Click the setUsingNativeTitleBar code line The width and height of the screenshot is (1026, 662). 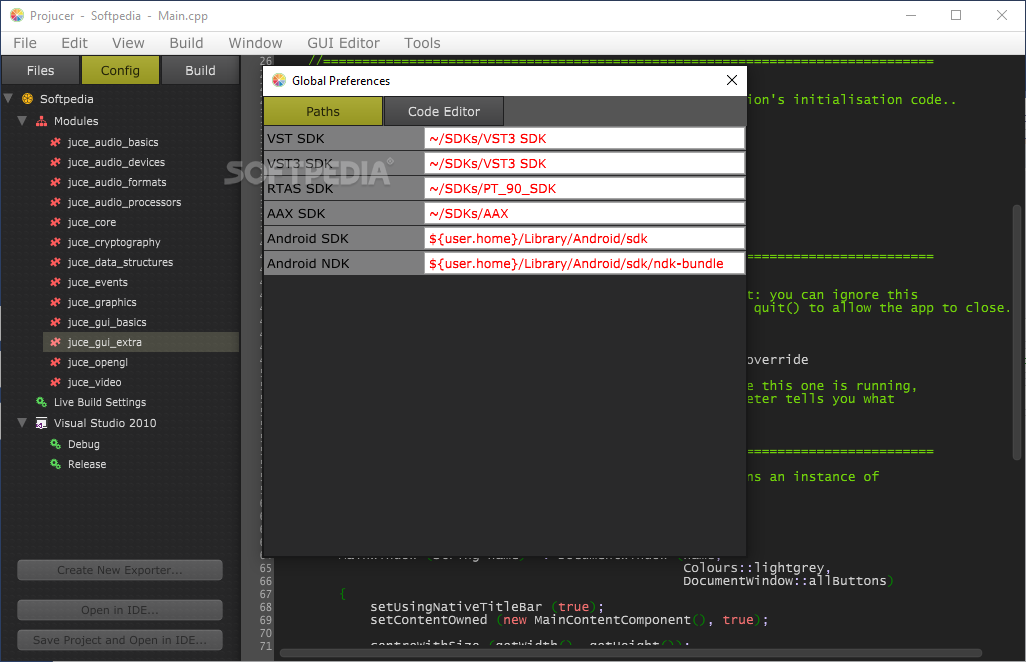click(487, 606)
